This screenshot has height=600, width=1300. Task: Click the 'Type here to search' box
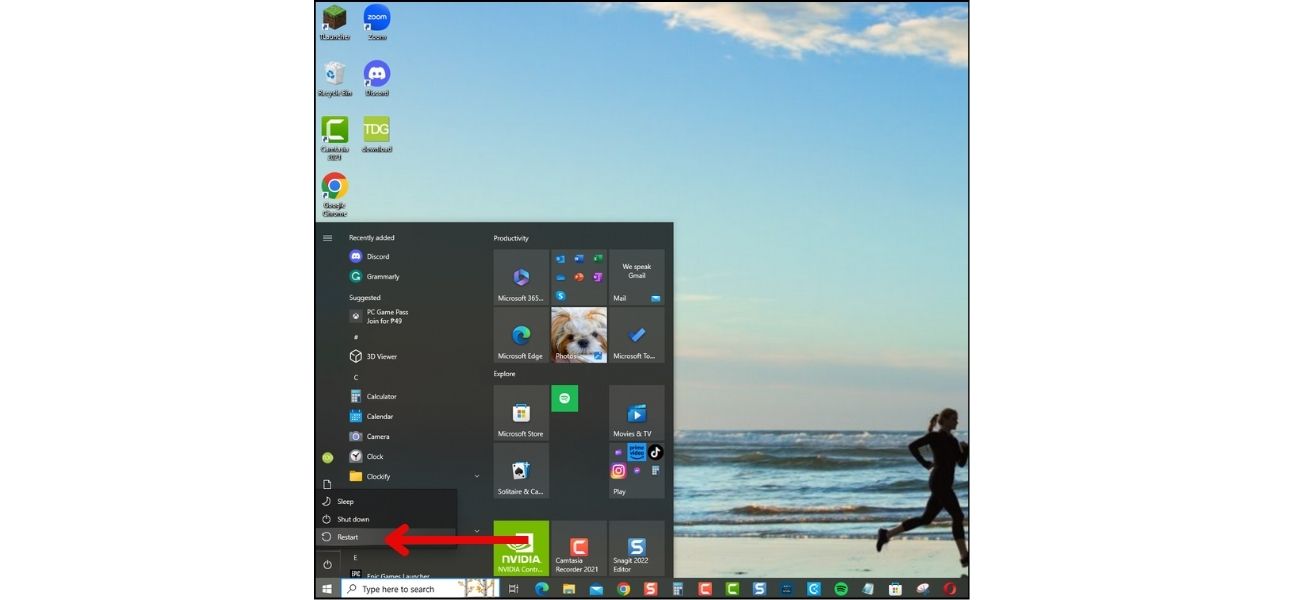pos(400,589)
